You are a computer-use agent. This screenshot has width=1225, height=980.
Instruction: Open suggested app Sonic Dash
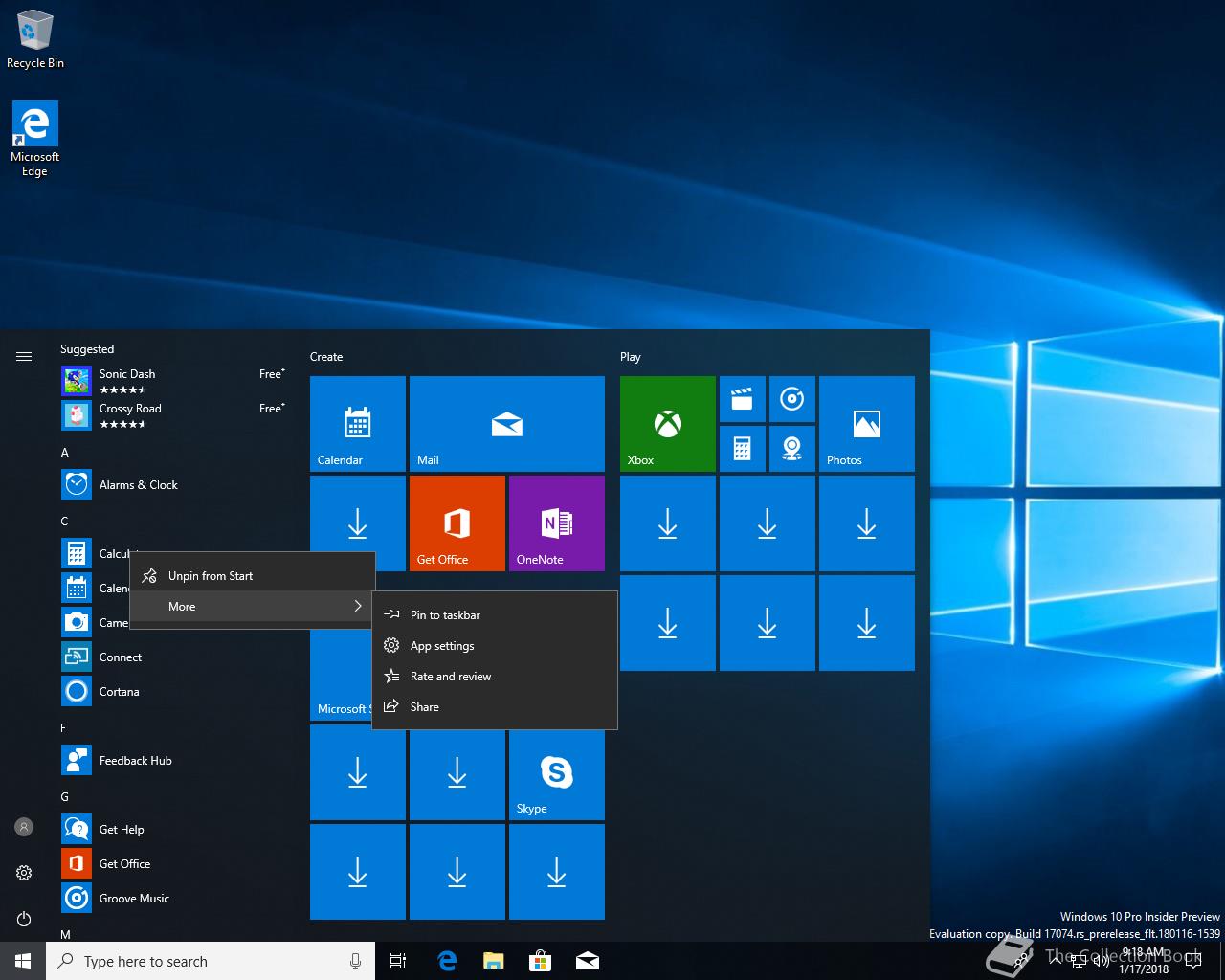coord(174,381)
